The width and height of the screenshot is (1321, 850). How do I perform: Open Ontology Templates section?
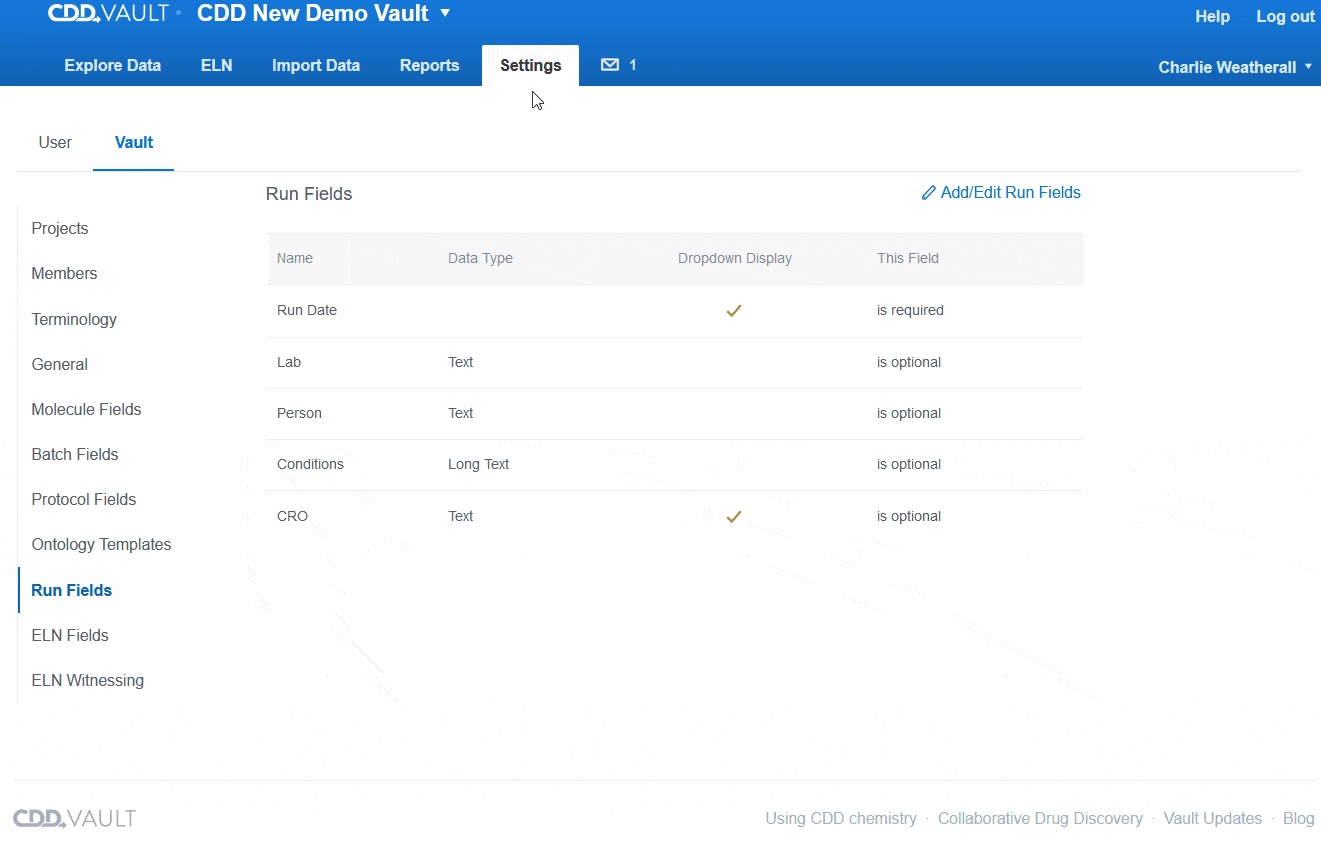coord(101,544)
